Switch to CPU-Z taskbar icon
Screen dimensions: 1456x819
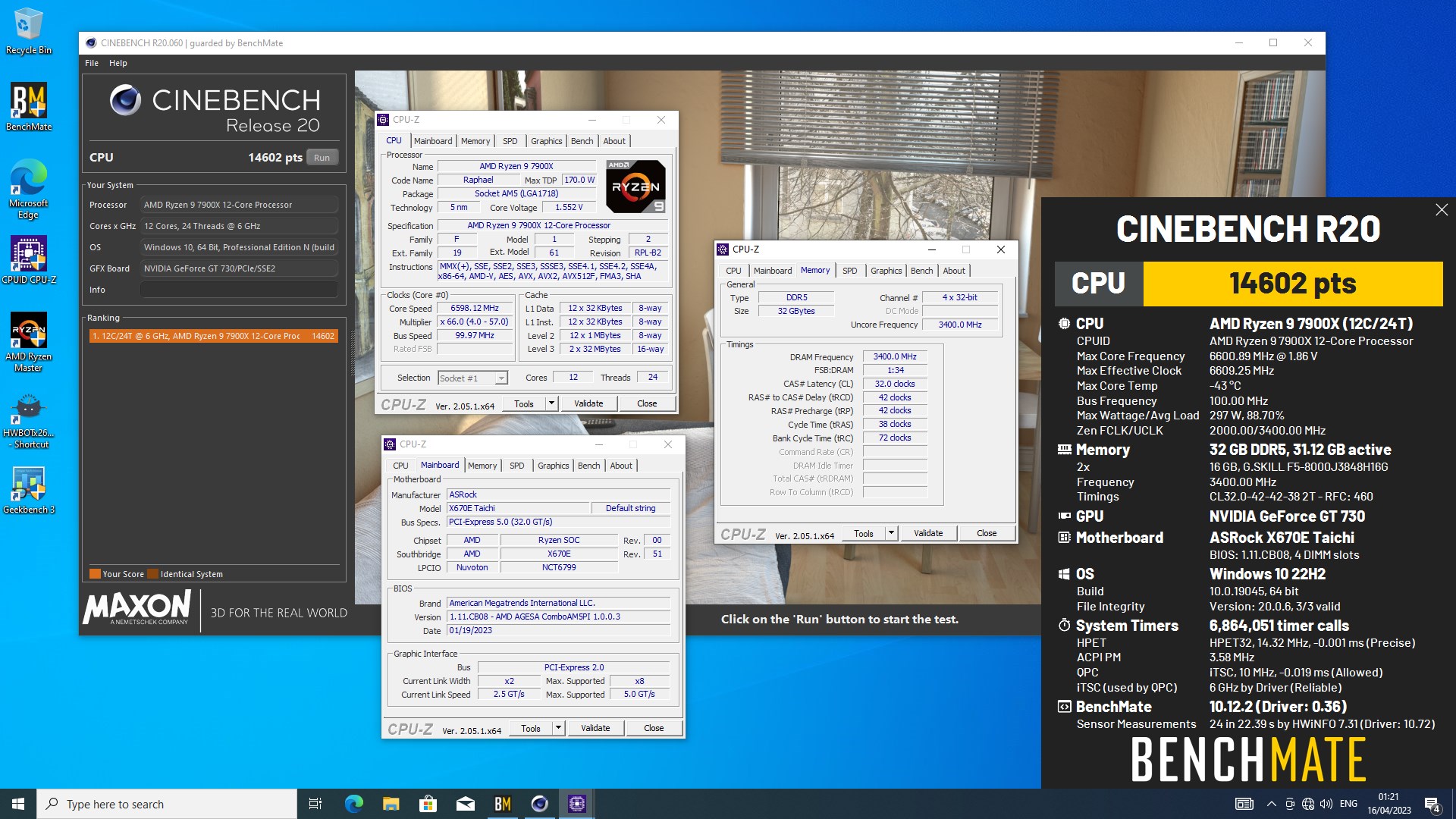coord(576,804)
